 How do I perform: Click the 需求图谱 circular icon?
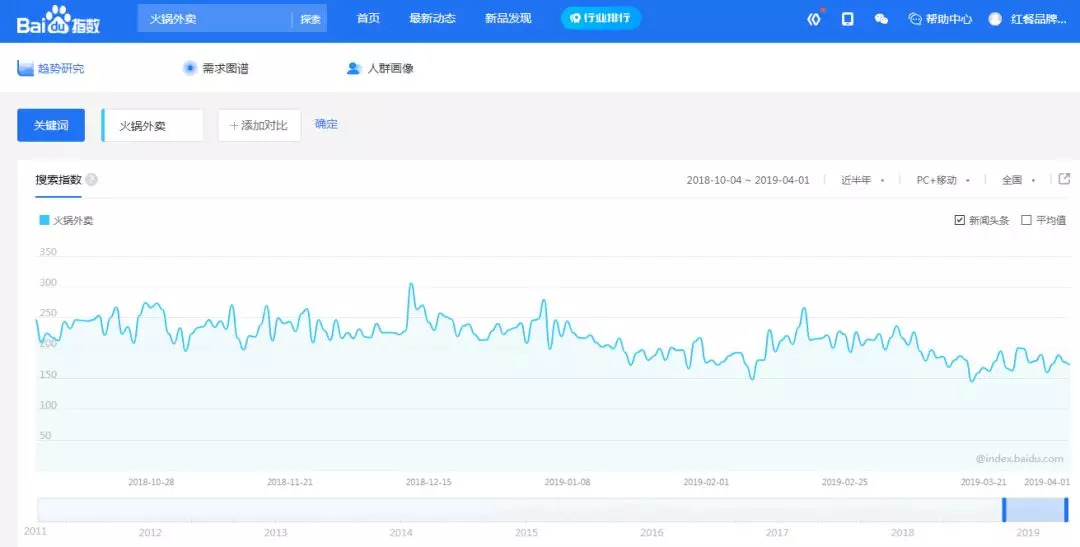click(190, 68)
